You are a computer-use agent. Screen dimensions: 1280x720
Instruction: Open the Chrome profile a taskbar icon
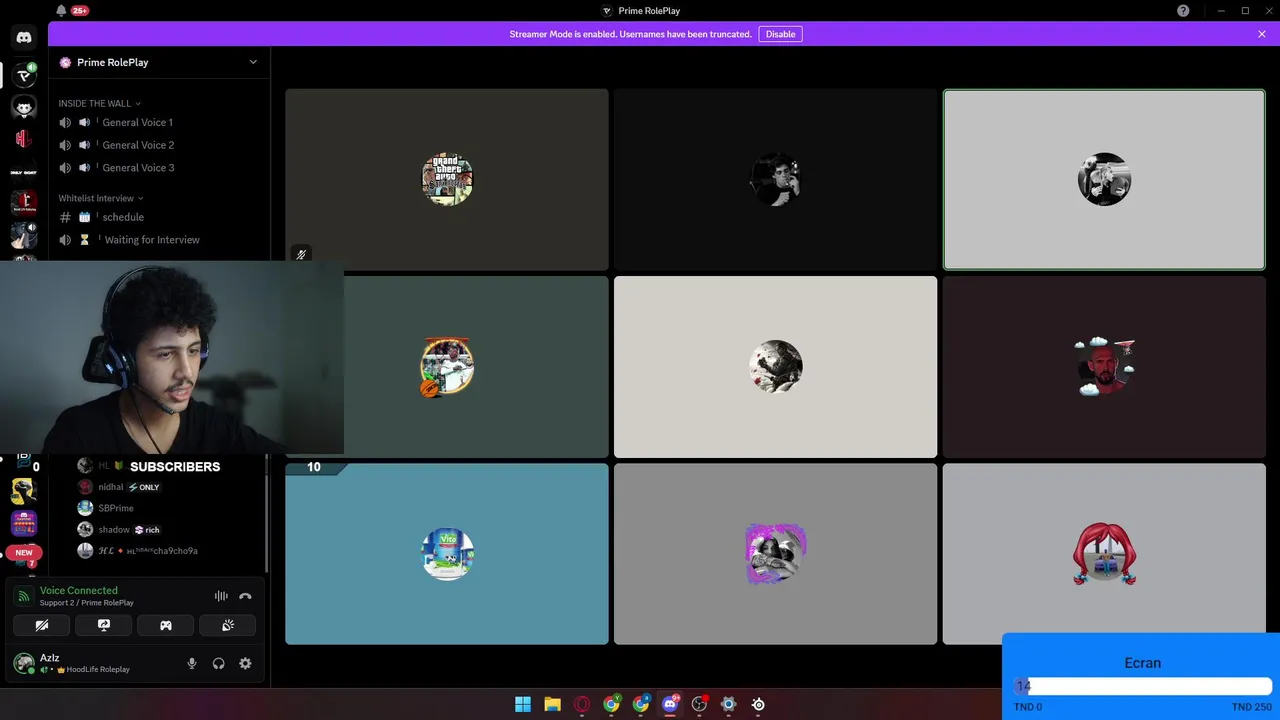[x=641, y=704]
